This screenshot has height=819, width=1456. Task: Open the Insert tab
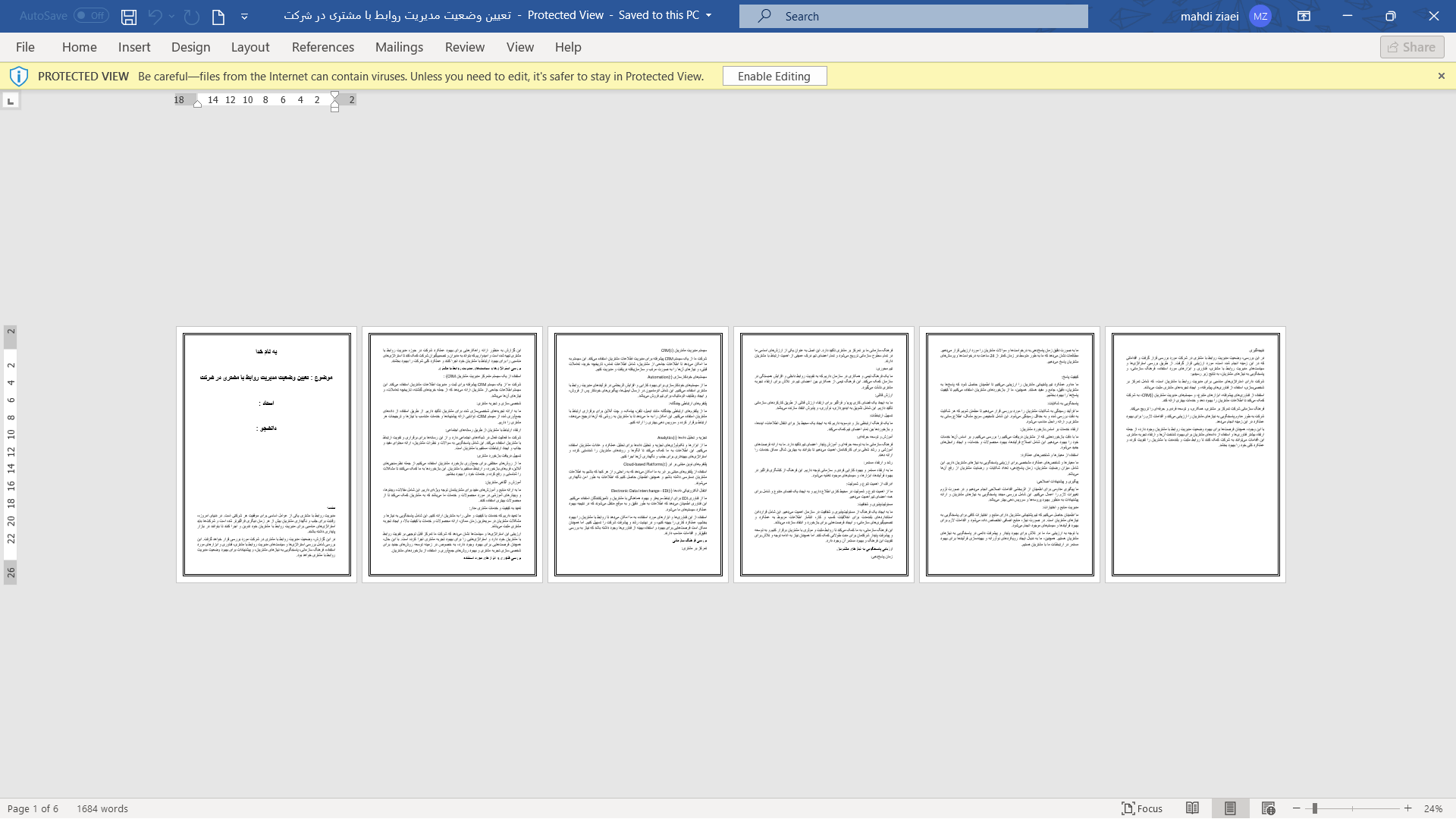134,47
